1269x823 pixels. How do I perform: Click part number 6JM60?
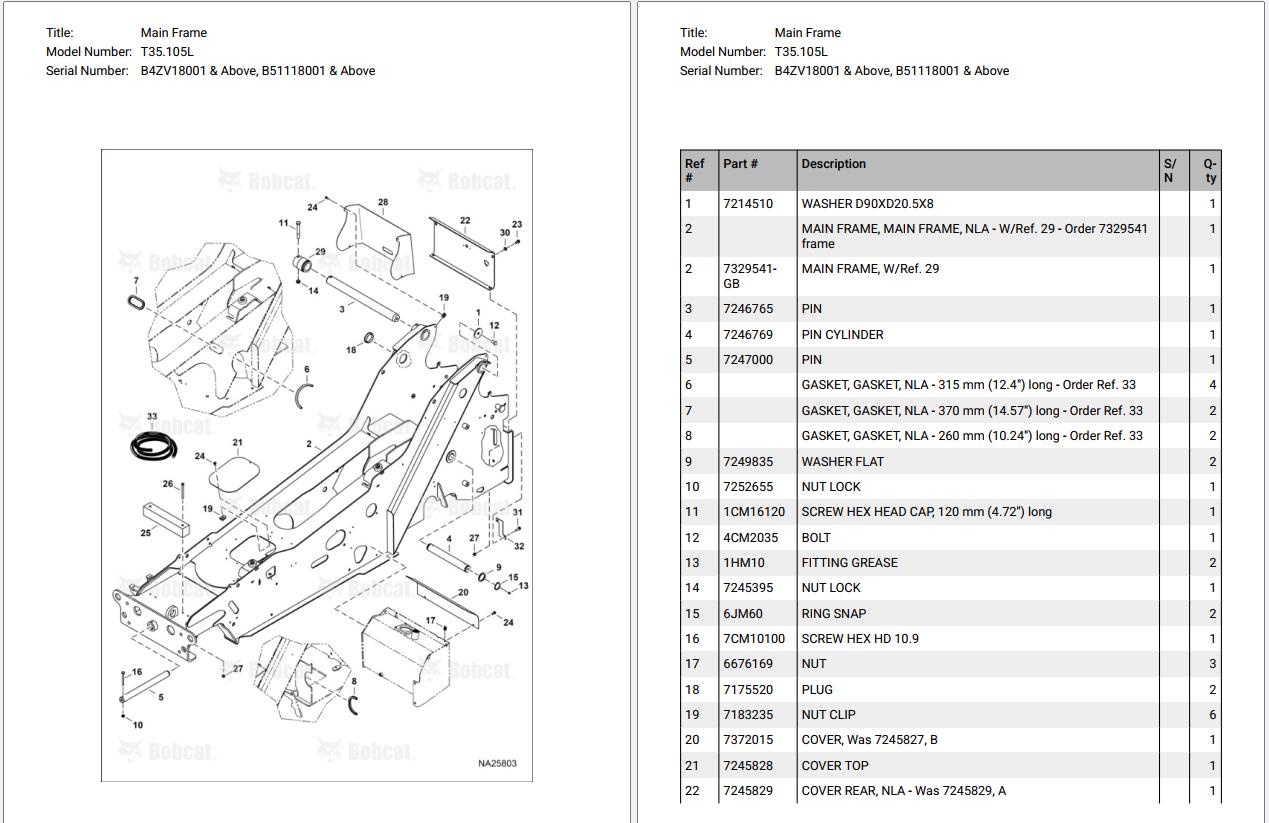click(742, 614)
